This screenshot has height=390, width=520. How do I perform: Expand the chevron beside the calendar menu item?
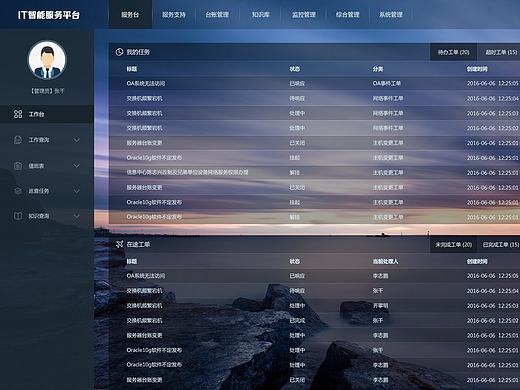pos(77,166)
